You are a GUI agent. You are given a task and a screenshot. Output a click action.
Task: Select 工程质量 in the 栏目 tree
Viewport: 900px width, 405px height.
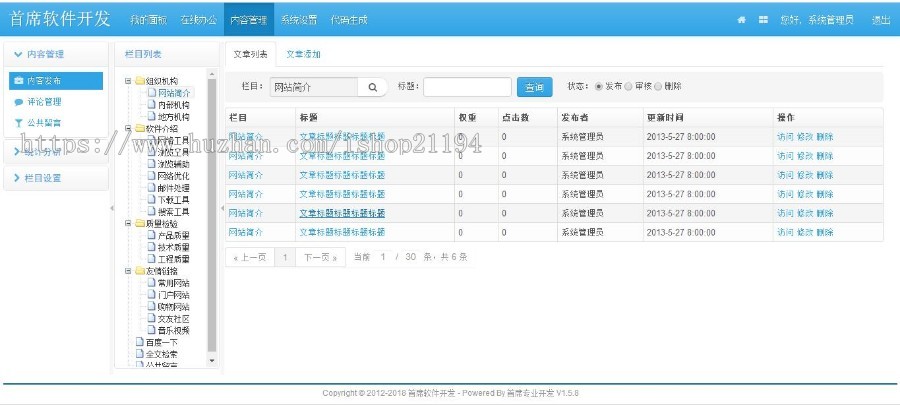tap(173, 259)
